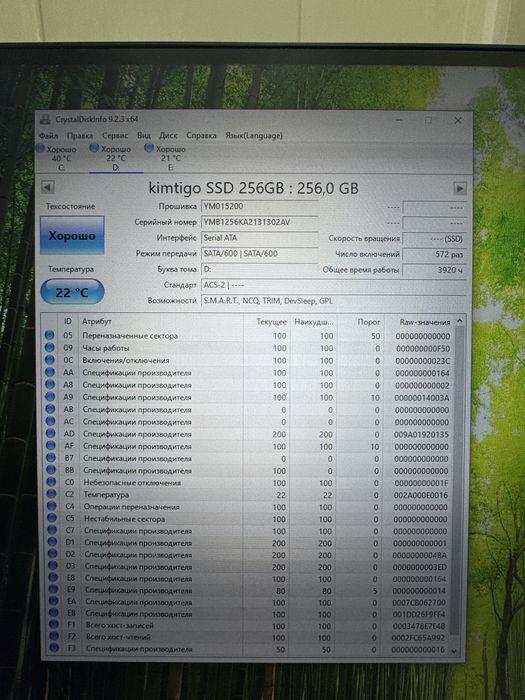Click the Хорошо health status button

click(x=72, y=235)
